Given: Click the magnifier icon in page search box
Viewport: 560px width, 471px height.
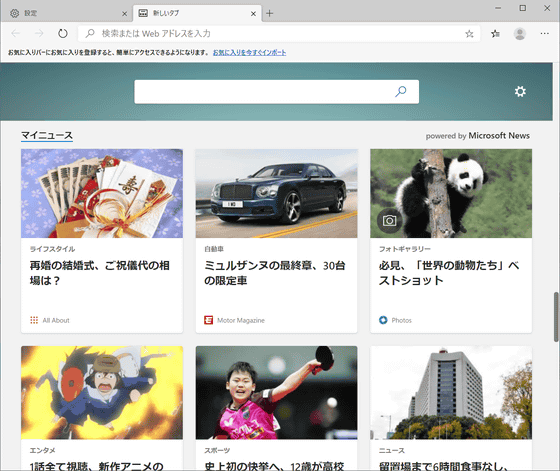Looking at the screenshot, I should pyautogui.click(x=401, y=91).
